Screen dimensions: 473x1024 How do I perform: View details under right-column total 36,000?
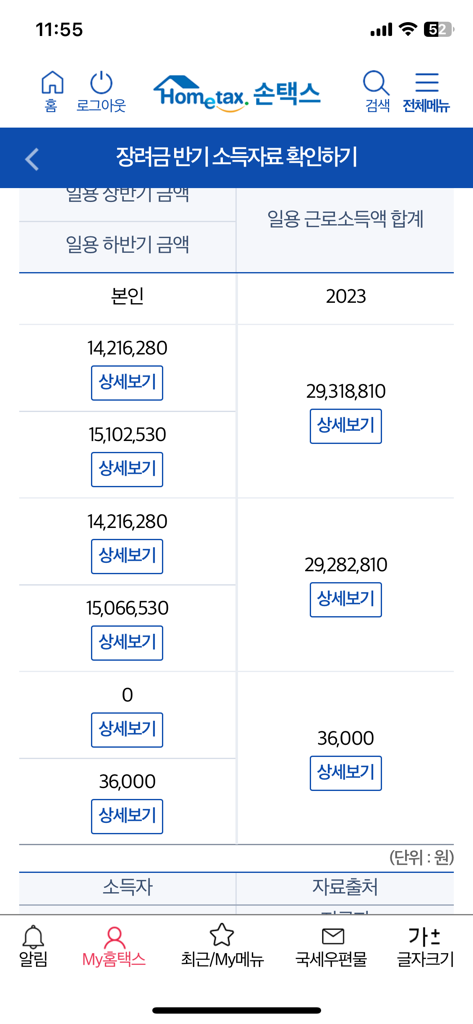click(x=346, y=773)
